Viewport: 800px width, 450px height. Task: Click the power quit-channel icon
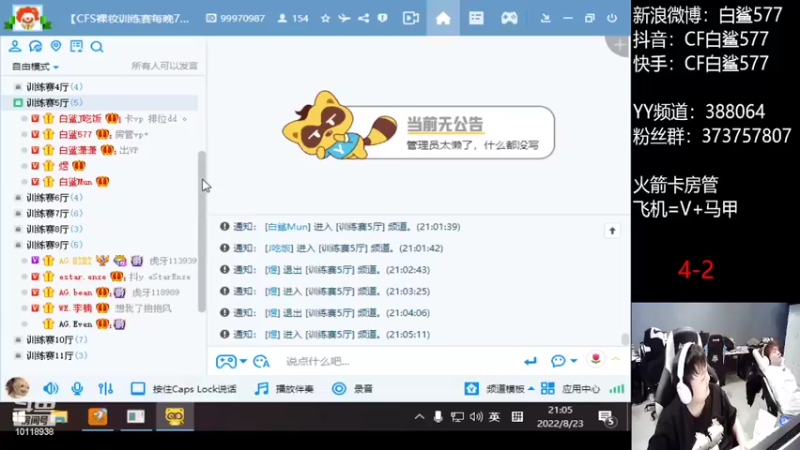coord(612,18)
